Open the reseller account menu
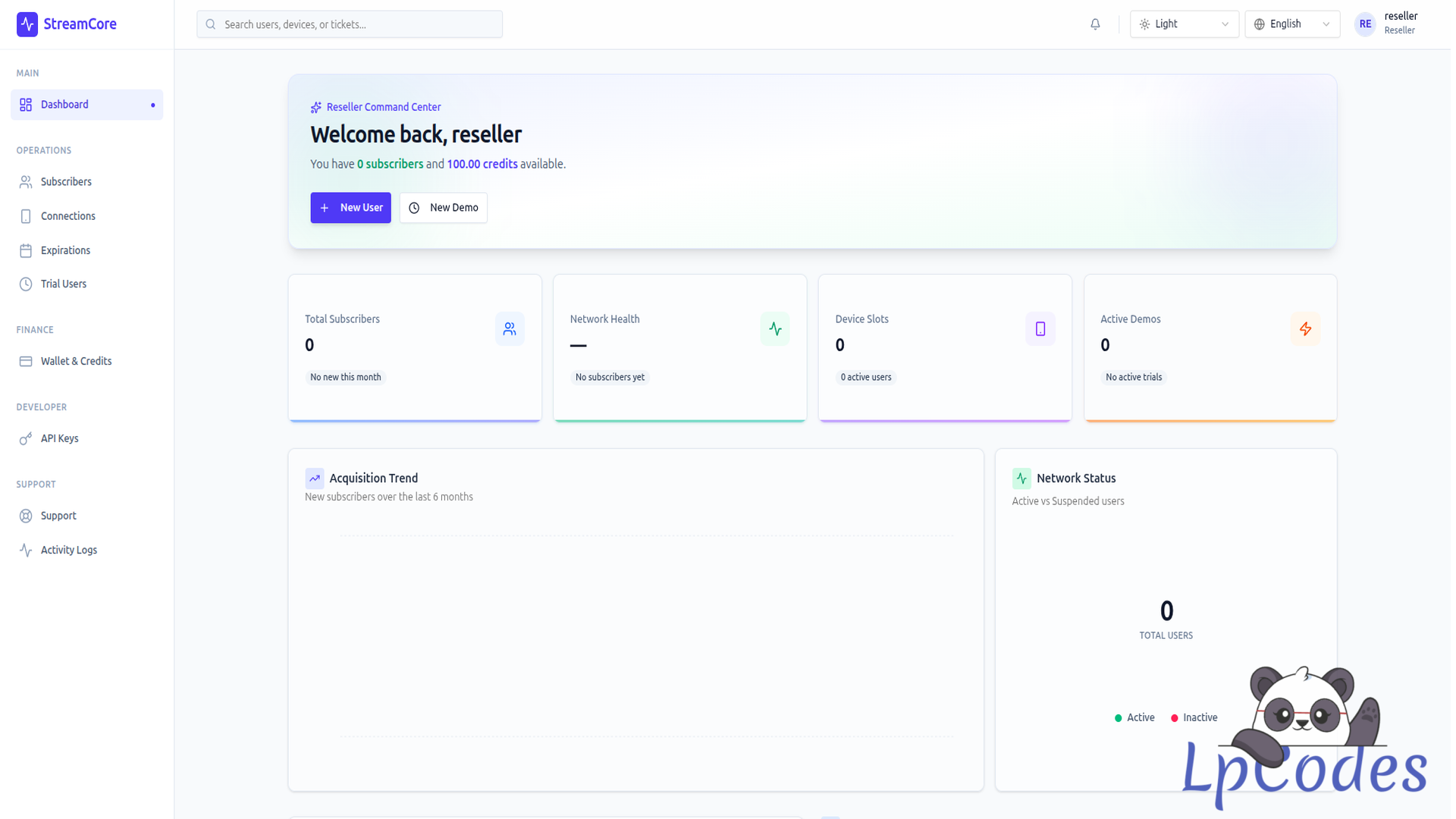 (1387, 24)
